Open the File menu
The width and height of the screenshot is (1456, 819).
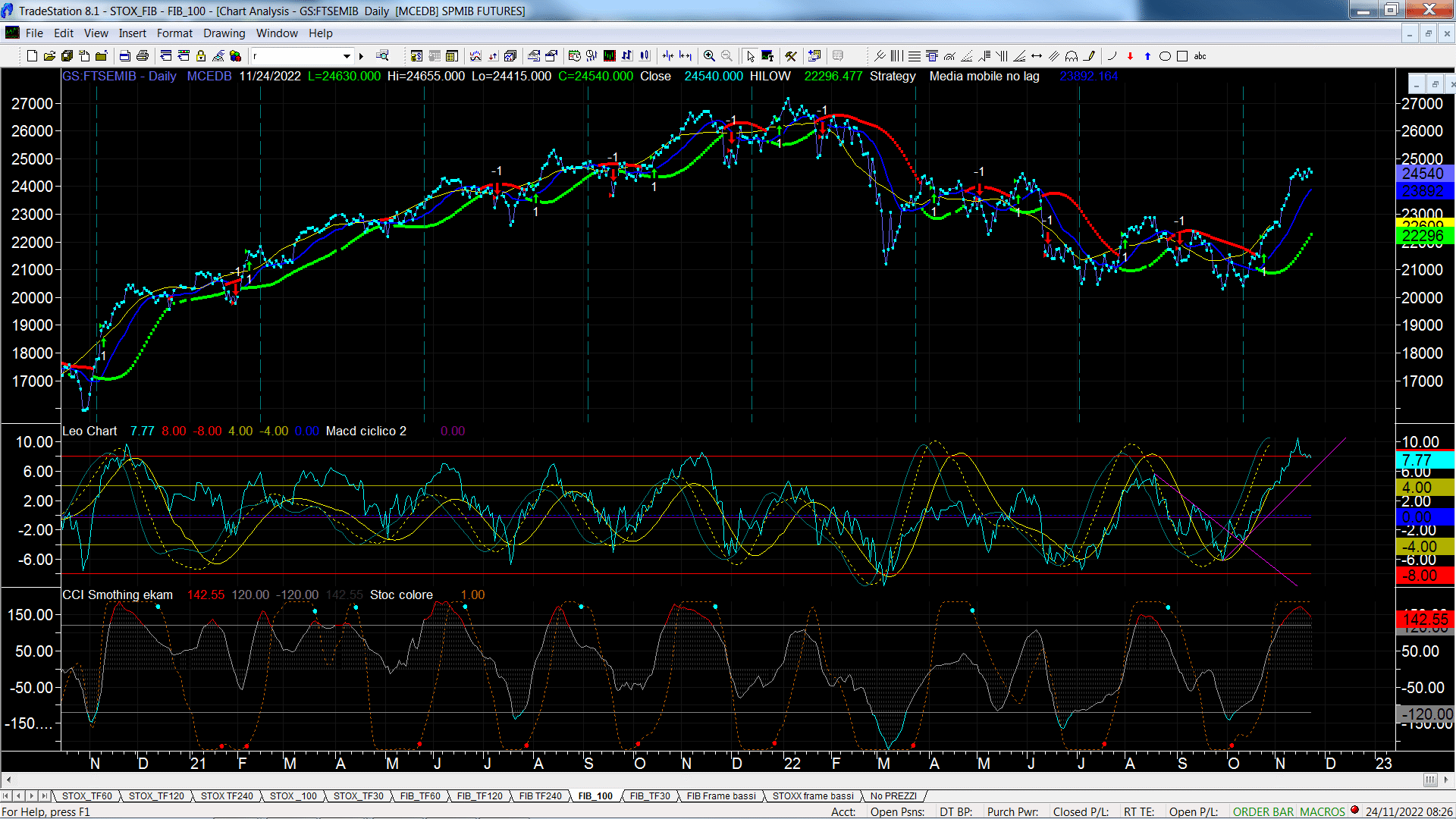34,33
